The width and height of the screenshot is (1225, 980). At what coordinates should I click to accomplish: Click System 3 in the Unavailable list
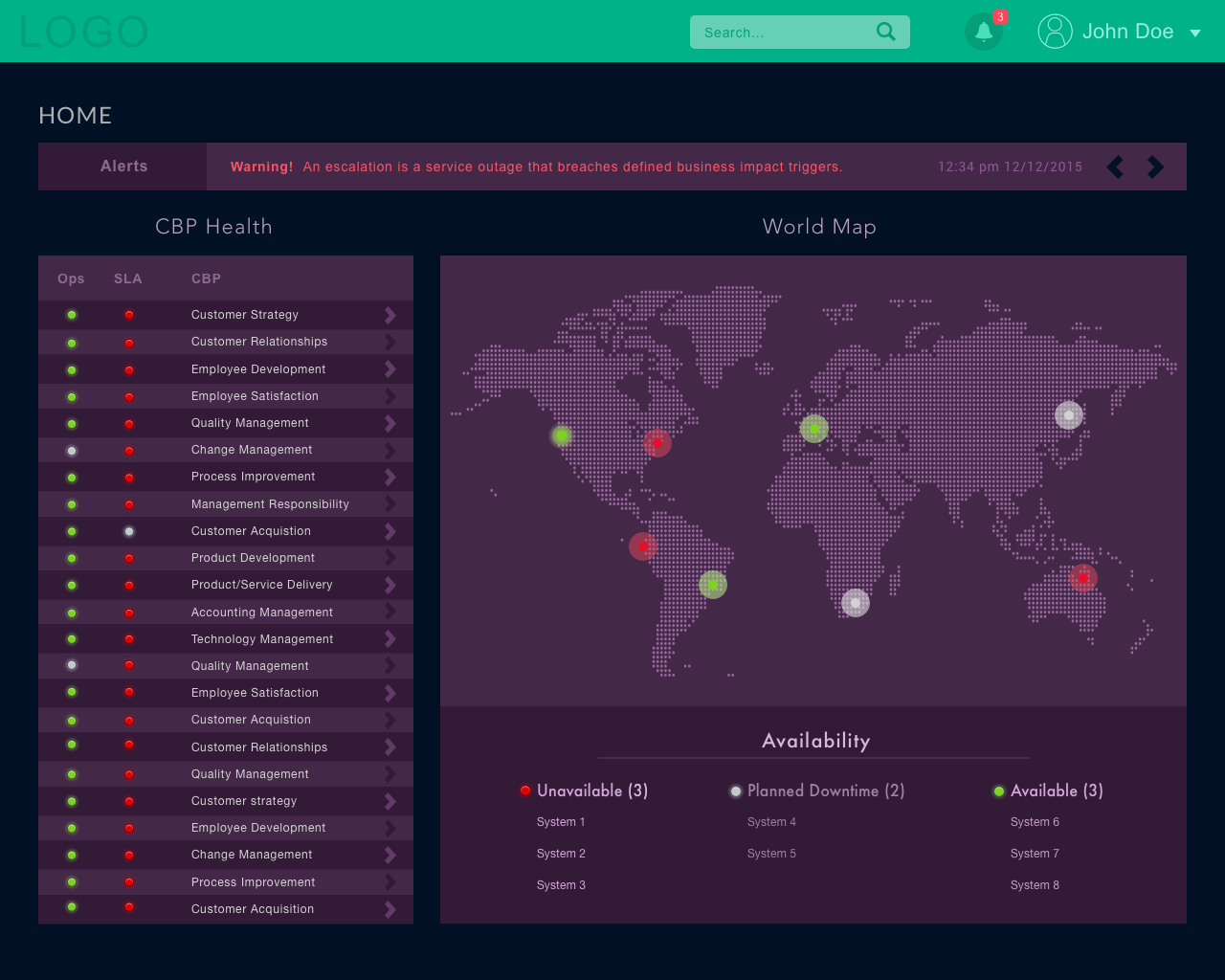(561, 885)
